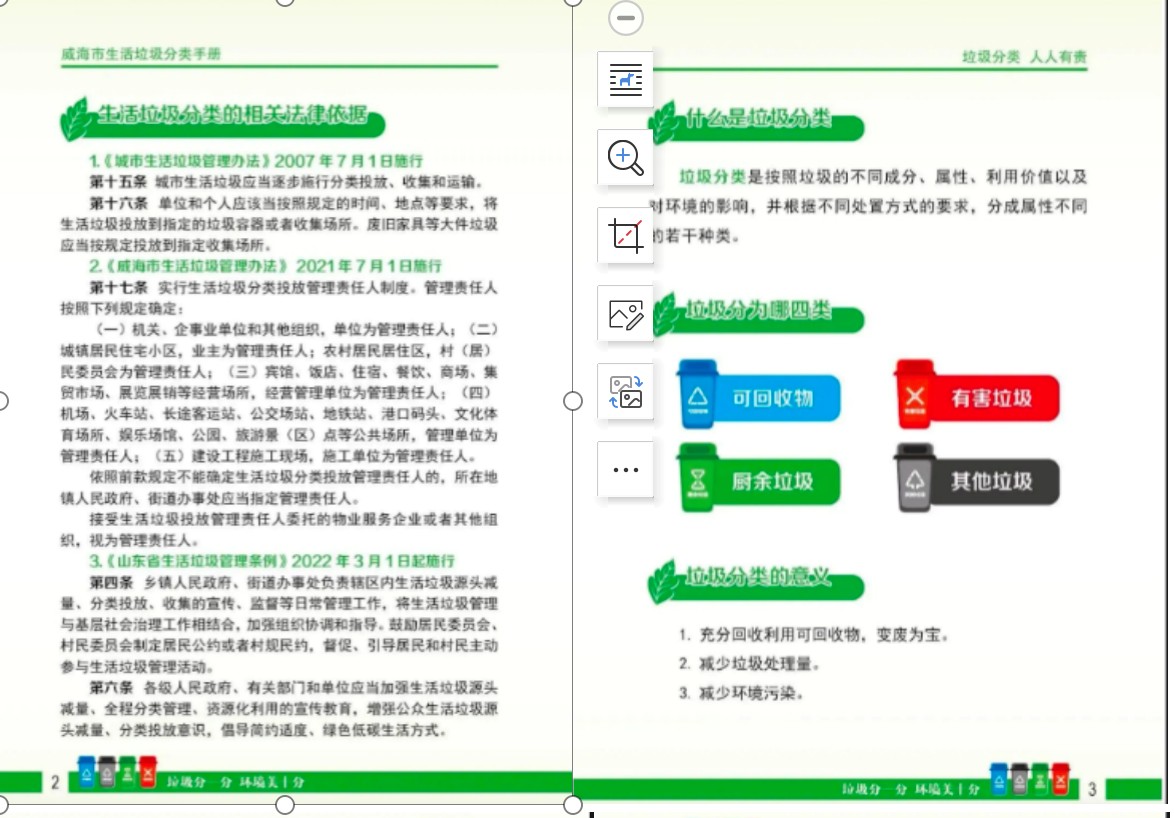Open the text wrapping layout options

626,80
